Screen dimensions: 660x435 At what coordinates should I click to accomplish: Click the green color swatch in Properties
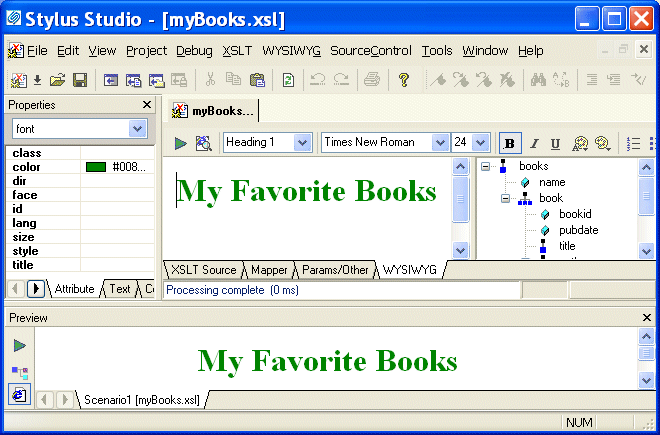(x=96, y=167)
